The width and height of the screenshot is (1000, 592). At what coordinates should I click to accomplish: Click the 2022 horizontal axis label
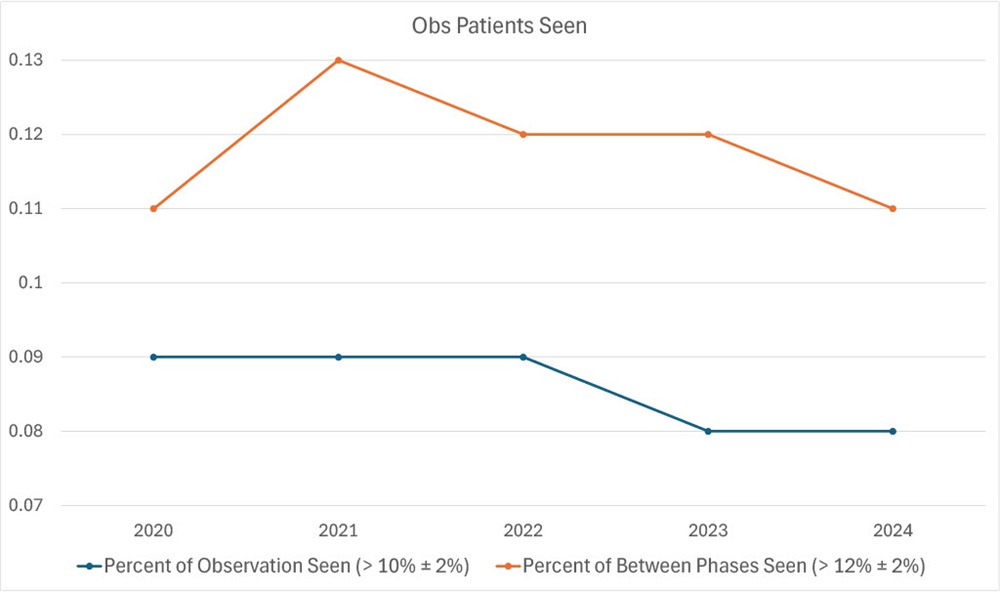coord(523,530)
